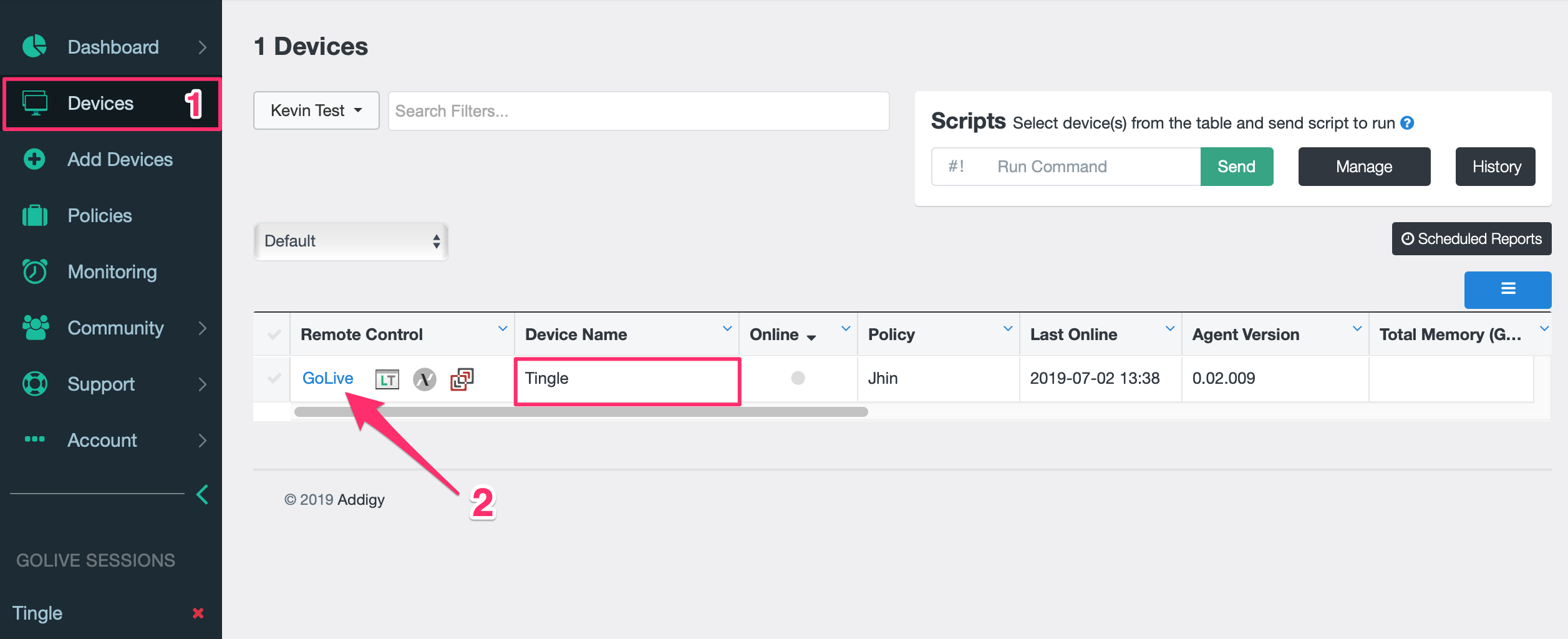
Task: Click the Search Filters input field
Action: (638, 111)
